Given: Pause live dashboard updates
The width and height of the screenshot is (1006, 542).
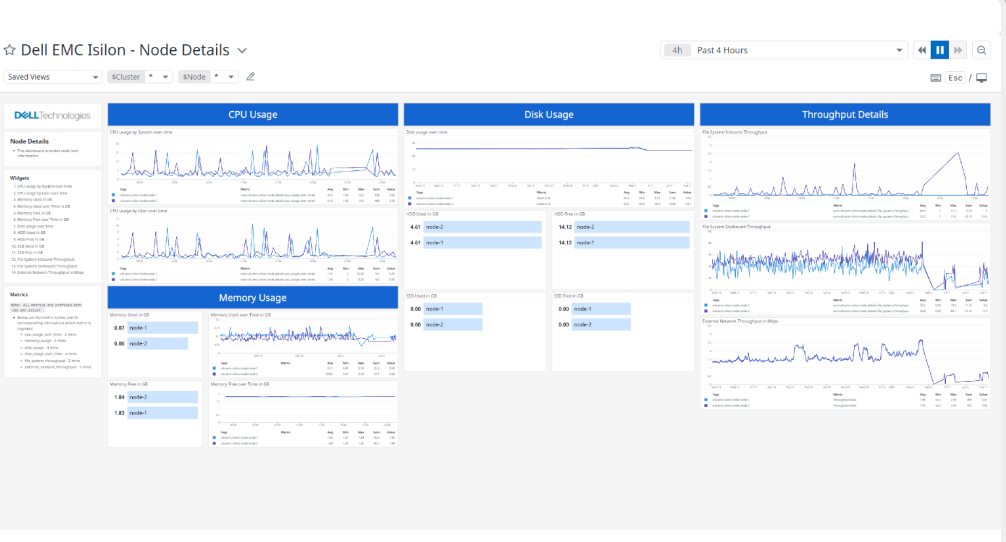Looking at the screenshot, I should click(940, 50).
